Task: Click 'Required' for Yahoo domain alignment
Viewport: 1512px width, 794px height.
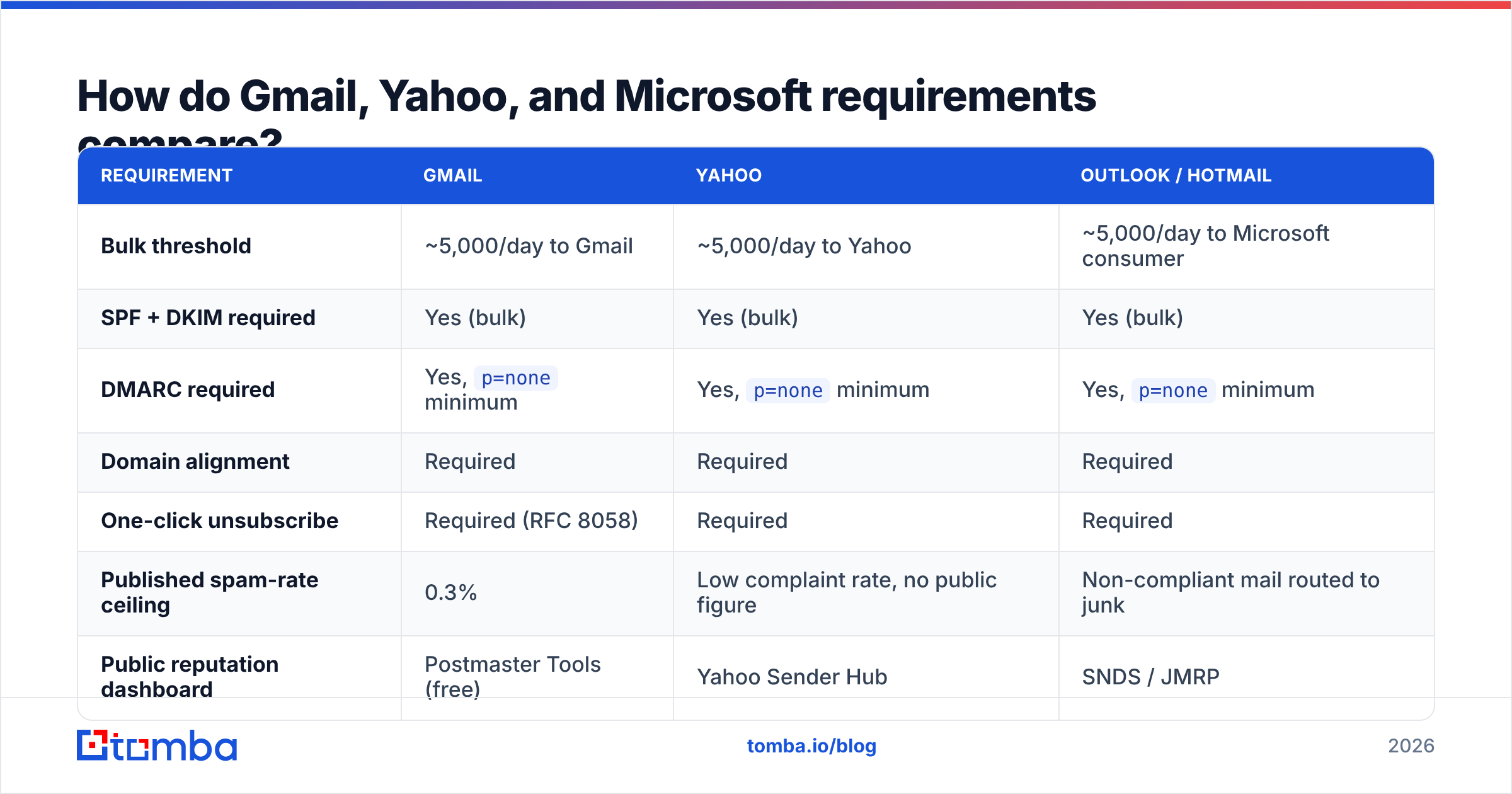Action: pyautogui.click(x=742, y=461)
